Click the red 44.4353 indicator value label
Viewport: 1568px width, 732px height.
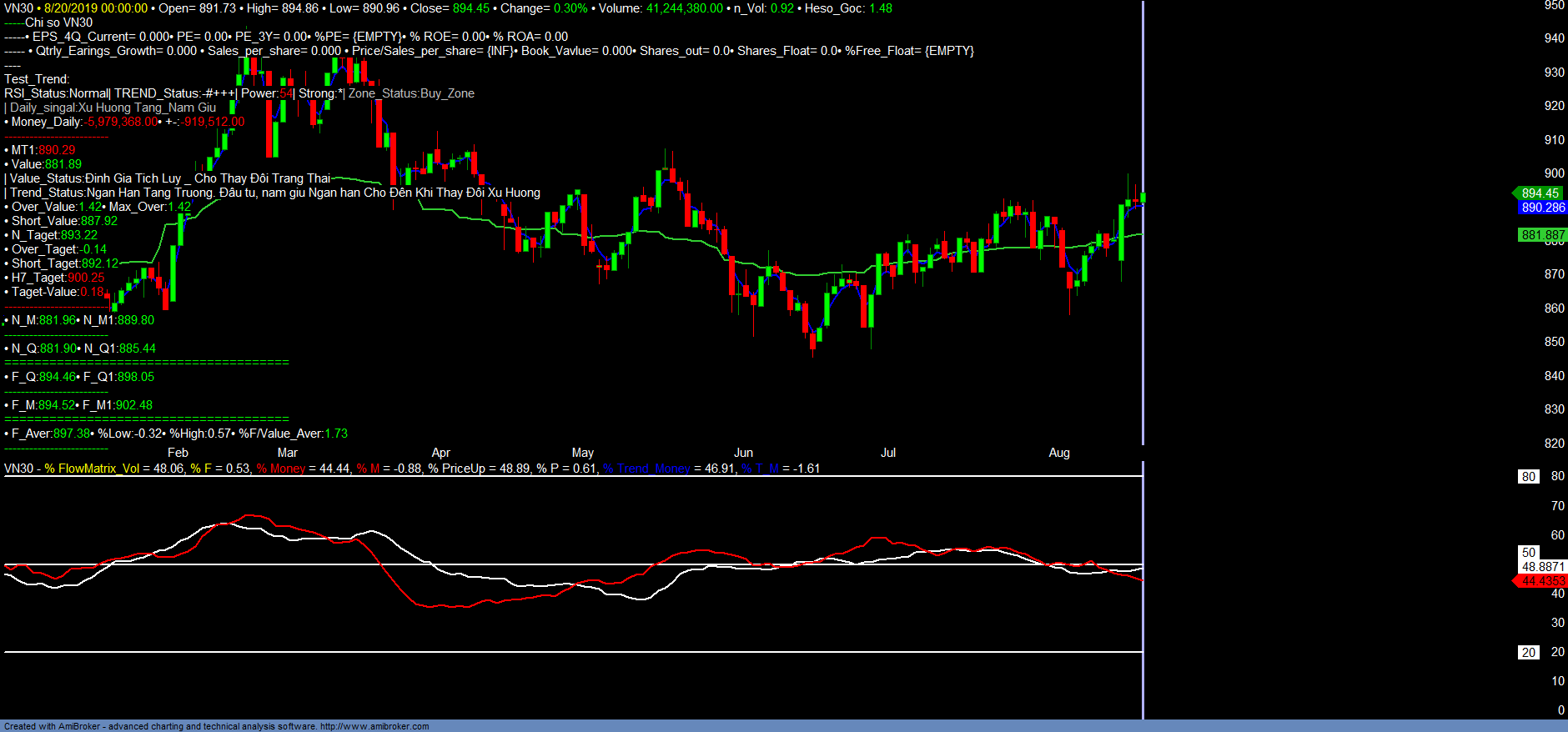1542,581
